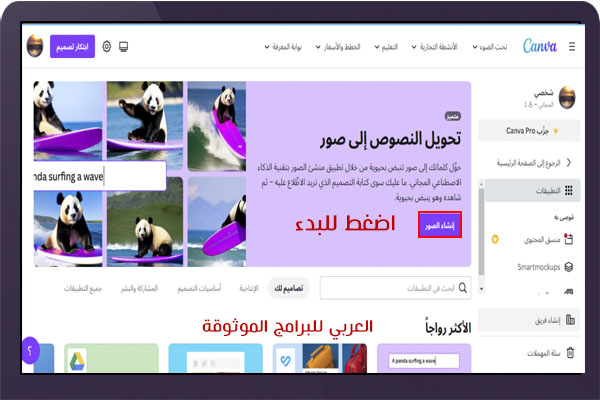600x400 pixels.
Task: Select the المشاركة والنشر tab
Action: pos(139,288)
